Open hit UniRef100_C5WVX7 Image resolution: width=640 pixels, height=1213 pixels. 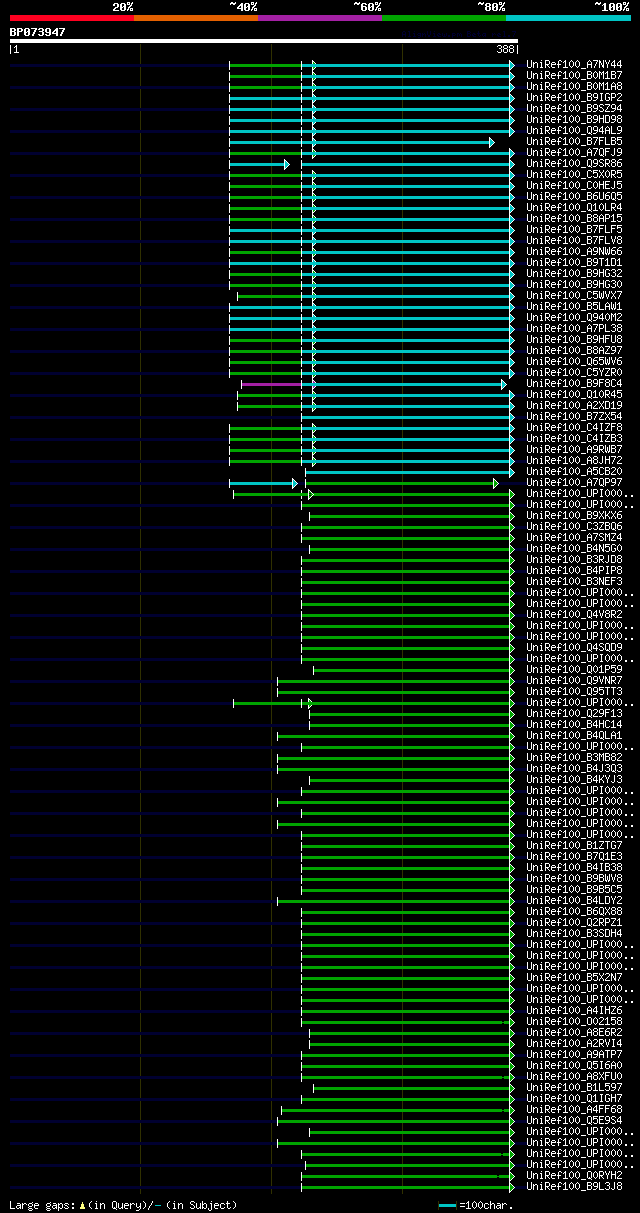(574, 295)
